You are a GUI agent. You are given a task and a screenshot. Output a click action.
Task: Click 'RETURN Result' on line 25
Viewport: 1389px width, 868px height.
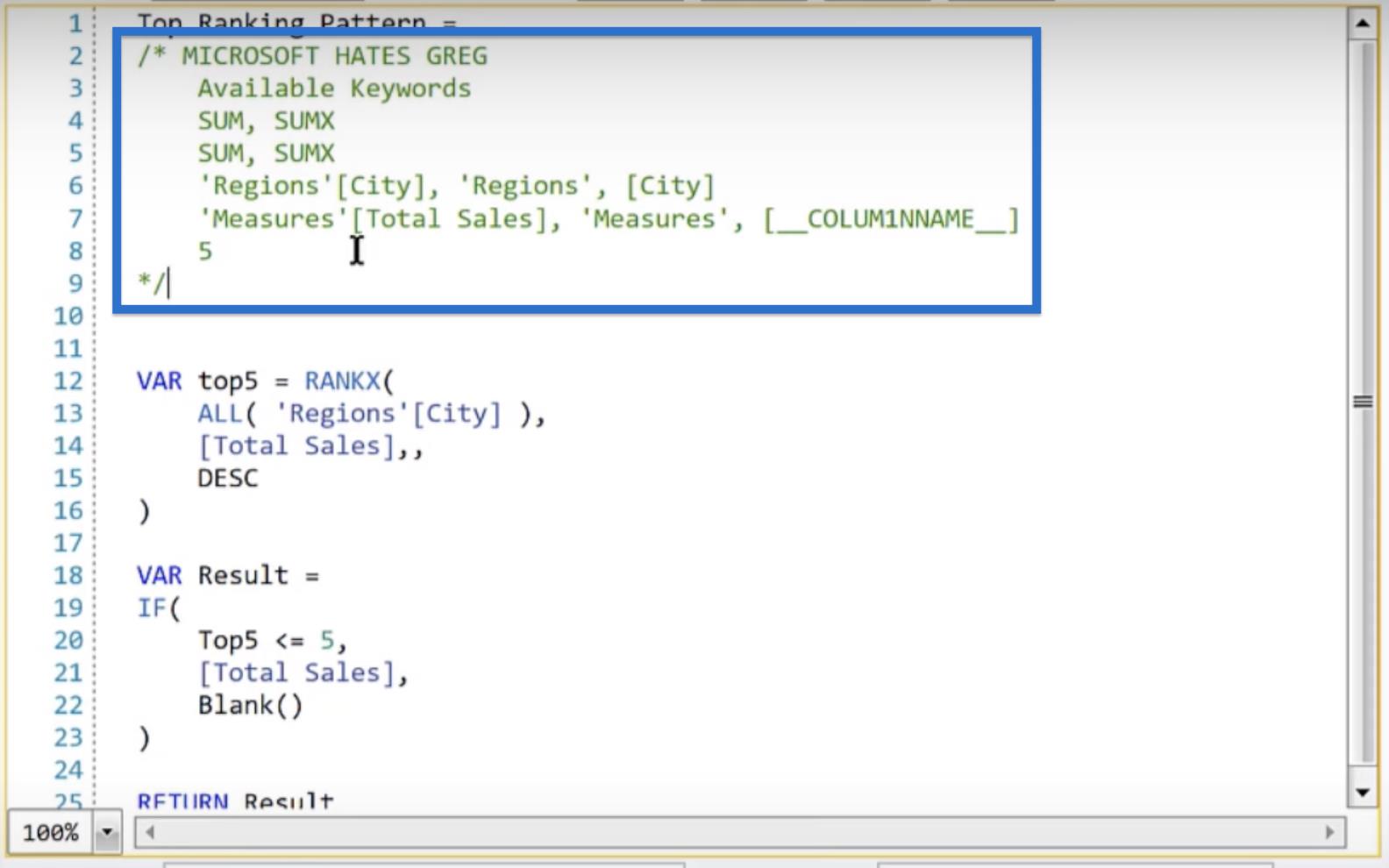coord(235,801)
